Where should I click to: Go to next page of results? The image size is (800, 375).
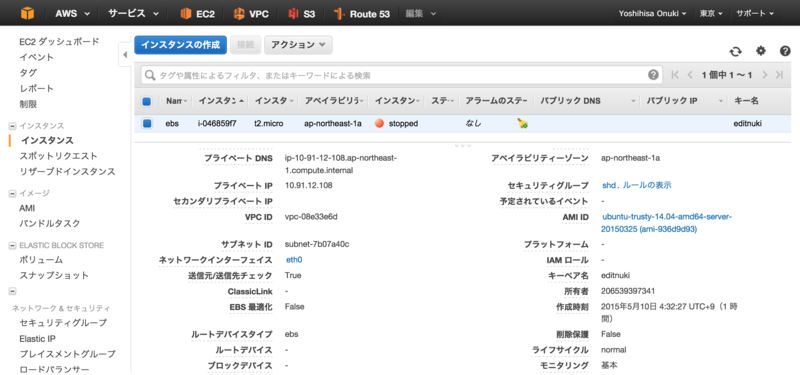pos(765,75)
